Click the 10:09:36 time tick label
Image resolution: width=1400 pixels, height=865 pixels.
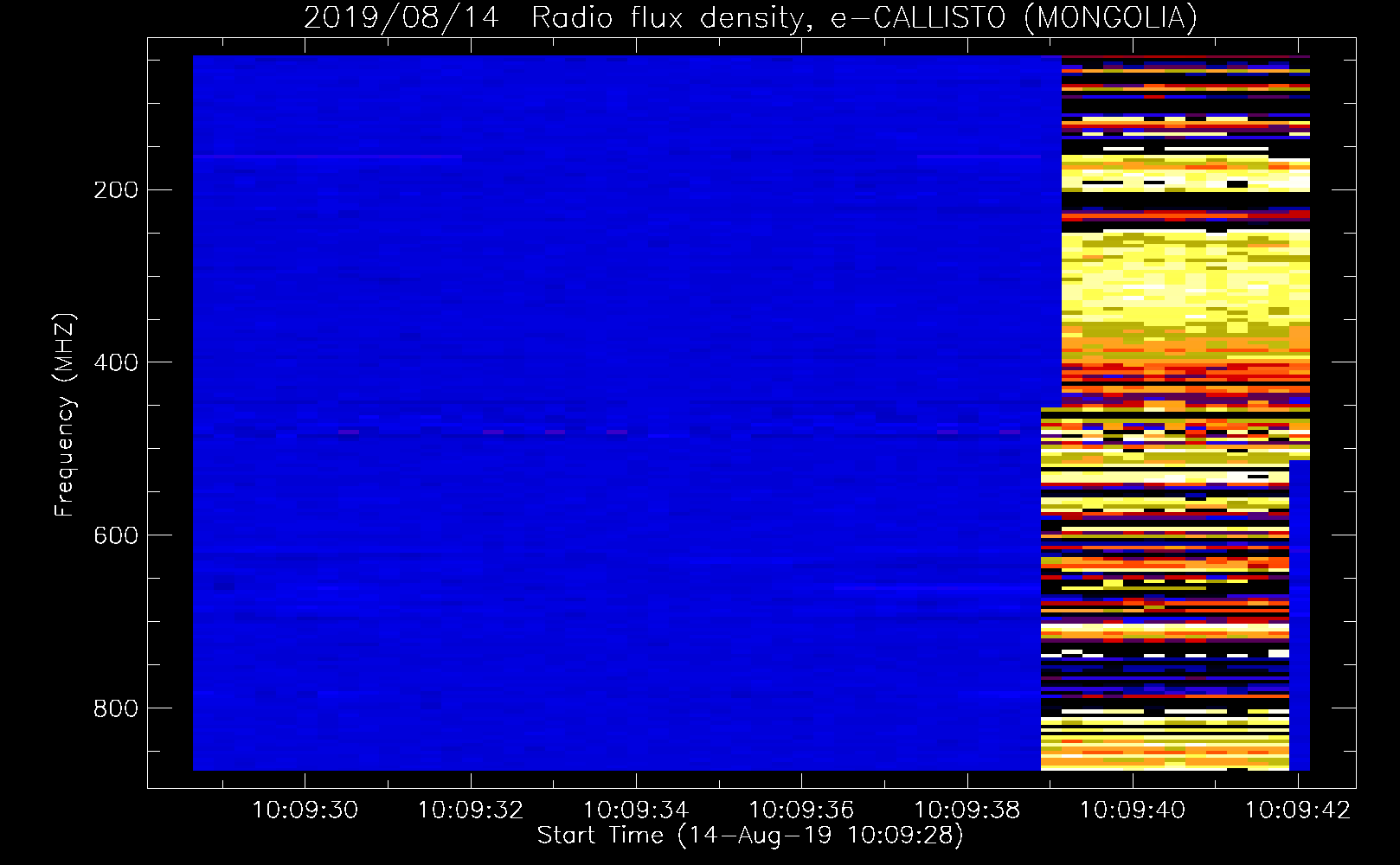[801, 810]
